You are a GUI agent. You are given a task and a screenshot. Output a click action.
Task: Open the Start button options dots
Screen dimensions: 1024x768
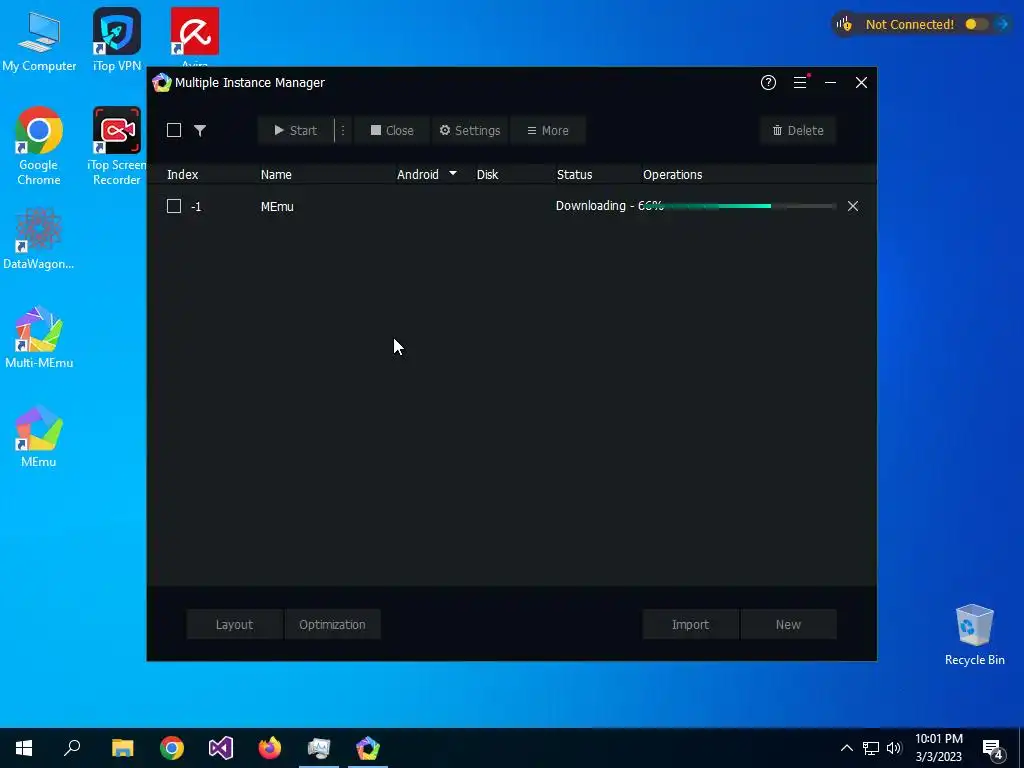(x=342, y=130)
